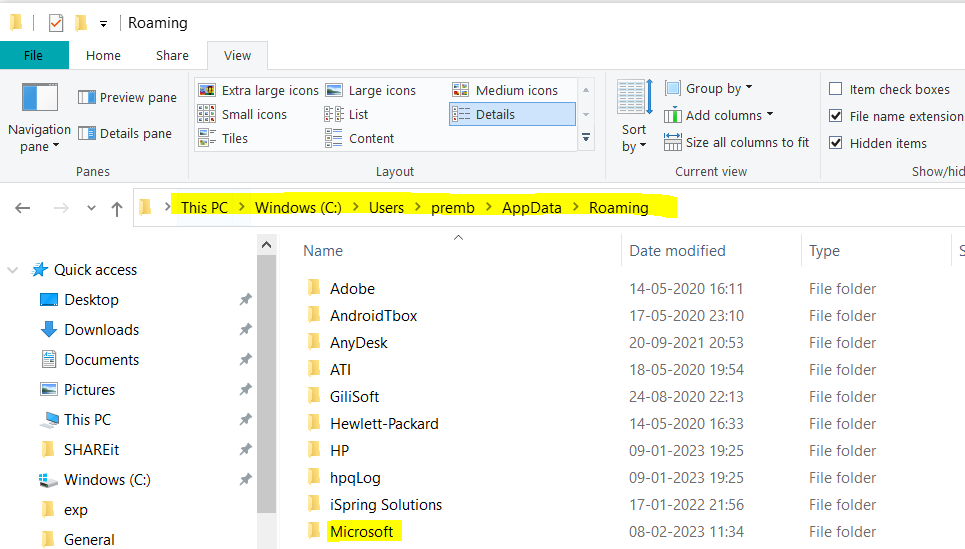Select the hpqLog folder
Image resolution: width=965 pixels, height=549 pixels.
point(354,478)
